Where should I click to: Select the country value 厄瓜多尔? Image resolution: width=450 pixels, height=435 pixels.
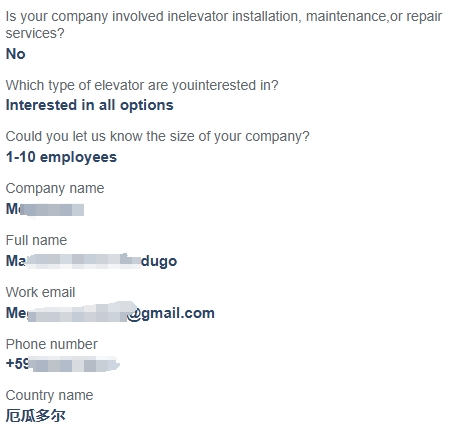click(x=36, y=416)
